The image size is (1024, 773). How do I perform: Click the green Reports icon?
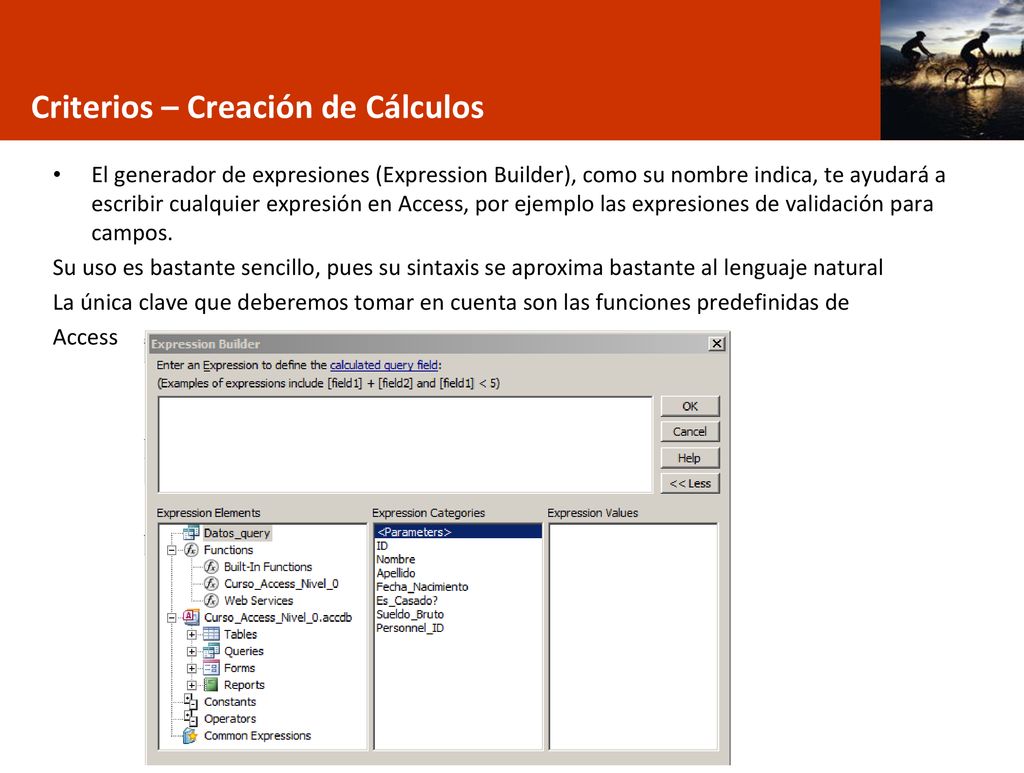[211, 685]
